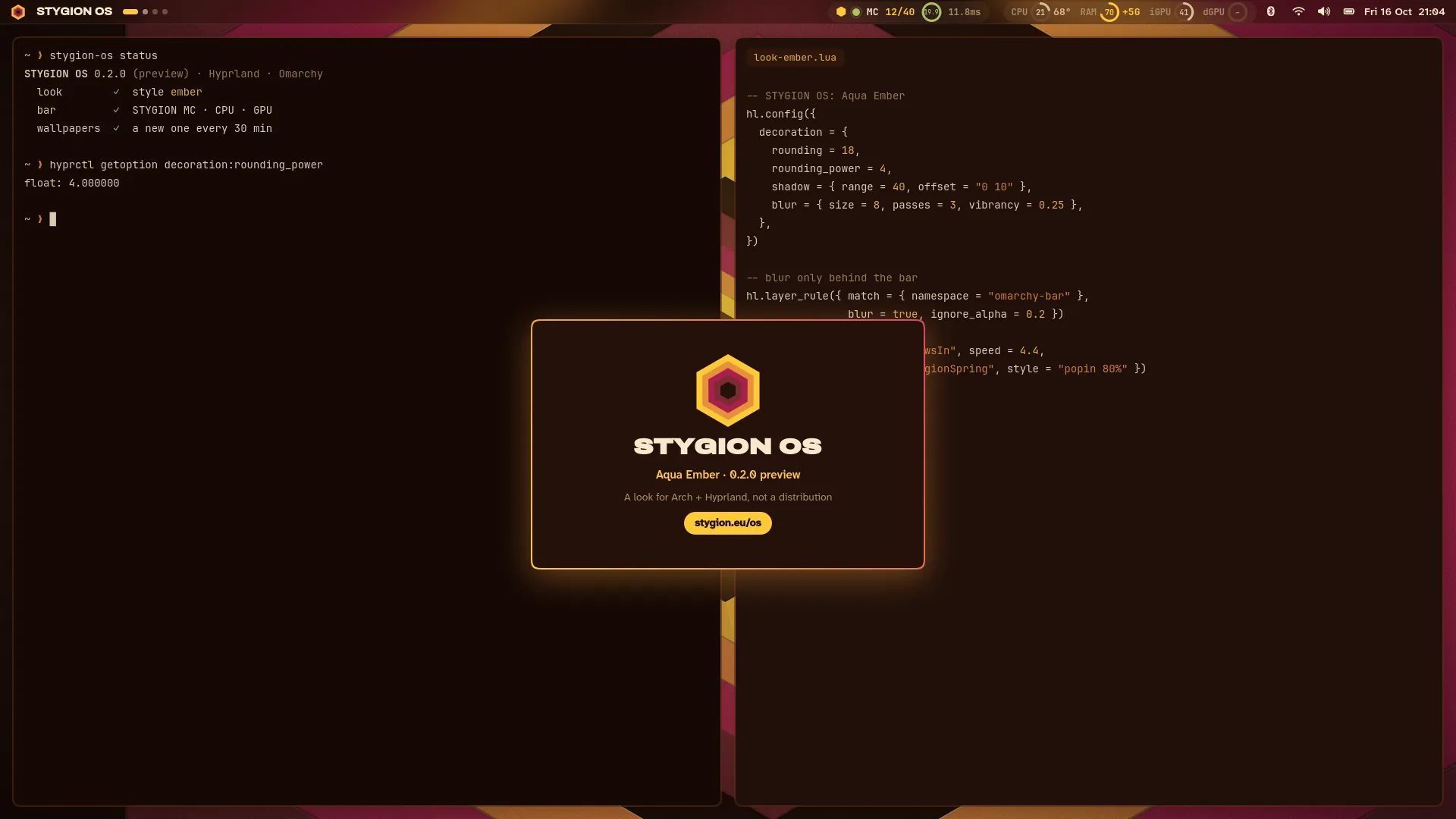Open the stygion.eu/os link button
This screenshot has height=819, width=1456.
coord(728,523)
